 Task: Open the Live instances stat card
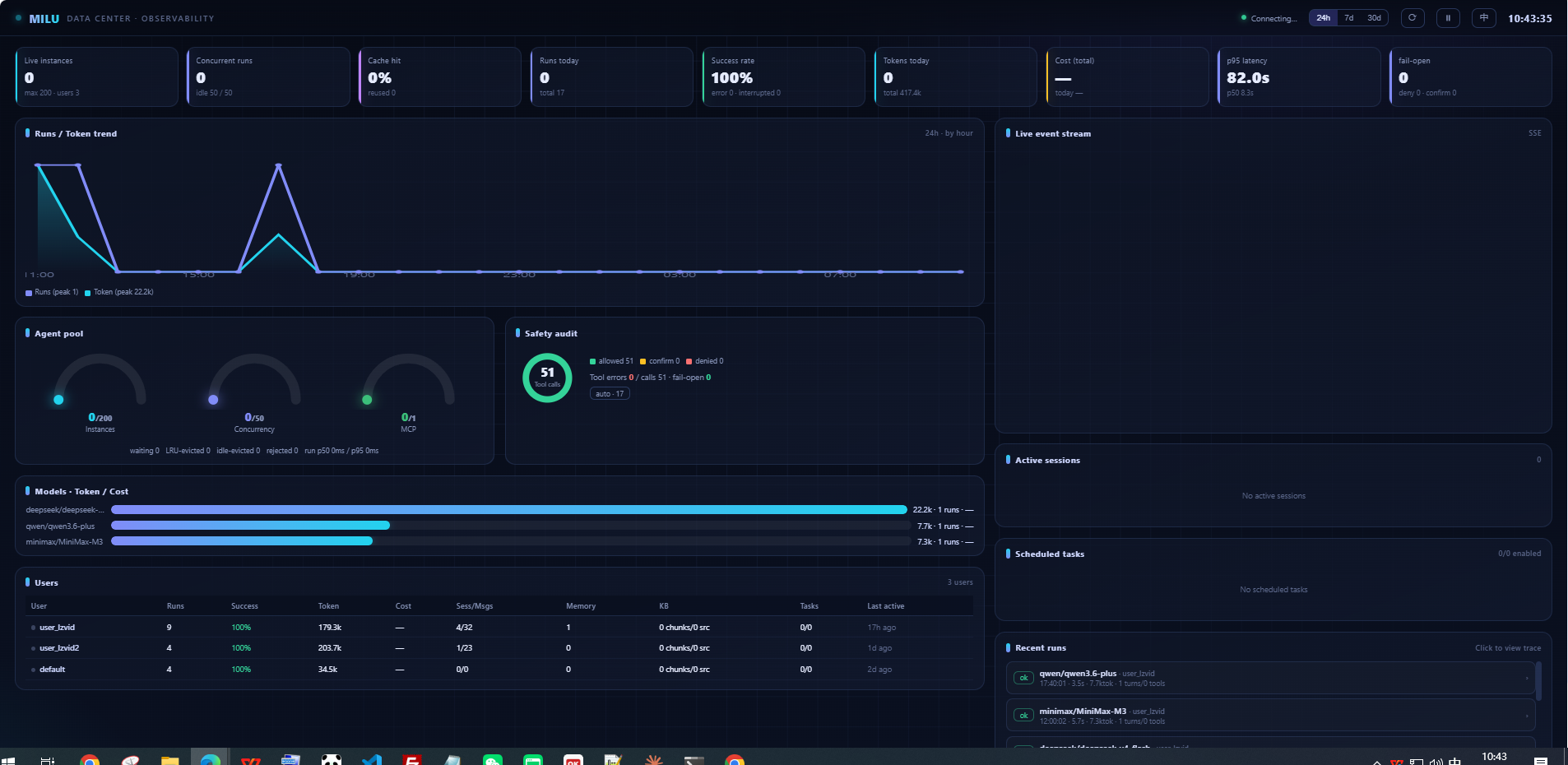click(97, 76)
